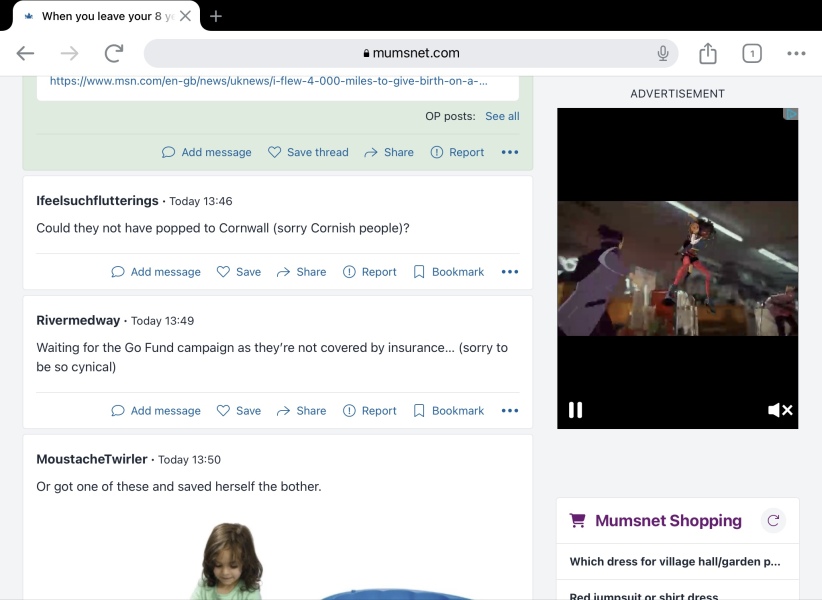Screen dimensions: 822x600
Task: Click 'See all' next to OP posts
Action: (x=502, y=116)
